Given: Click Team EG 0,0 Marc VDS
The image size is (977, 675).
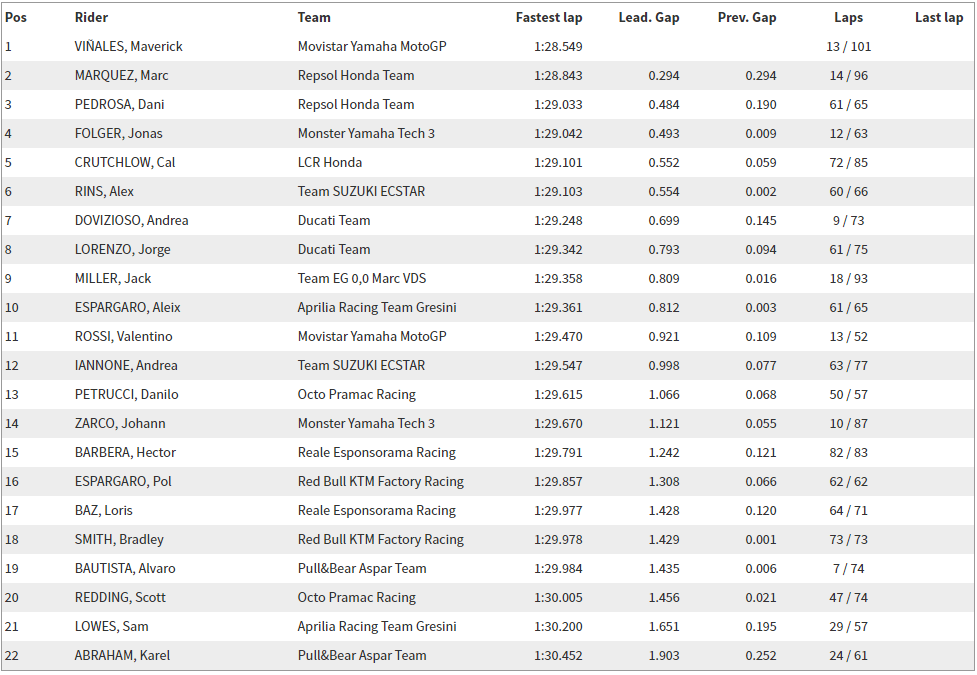Looking at the screenshot, I should click(x=362, y=279).
